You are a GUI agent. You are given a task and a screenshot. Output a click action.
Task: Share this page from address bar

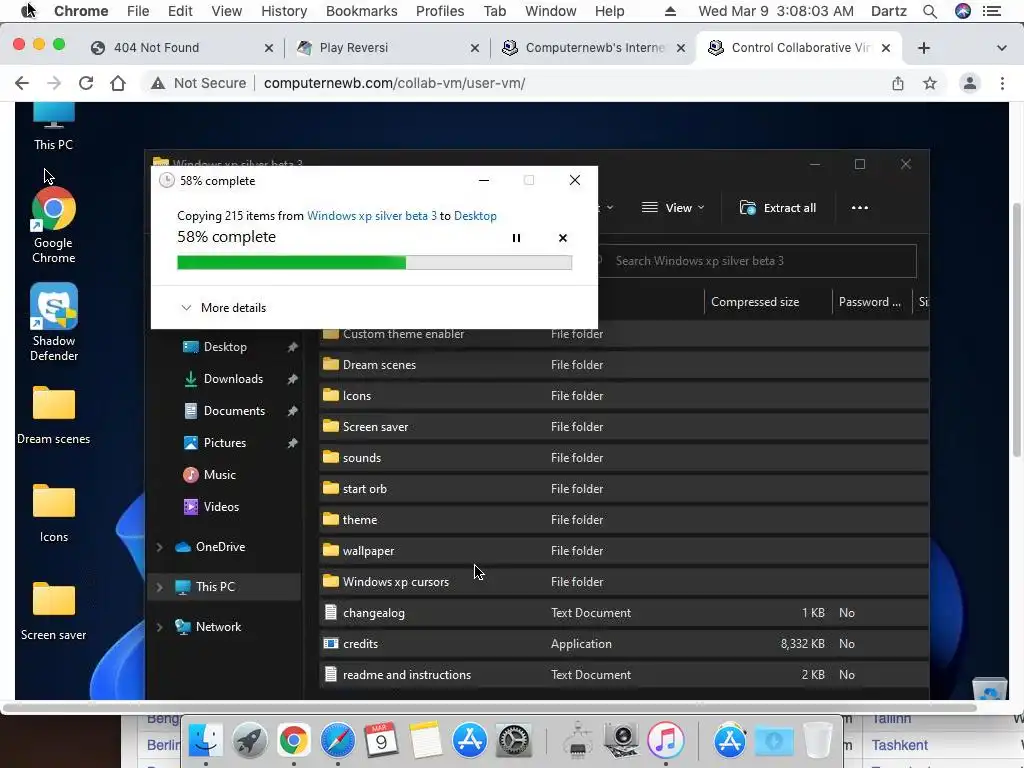(x=898, y=83)
